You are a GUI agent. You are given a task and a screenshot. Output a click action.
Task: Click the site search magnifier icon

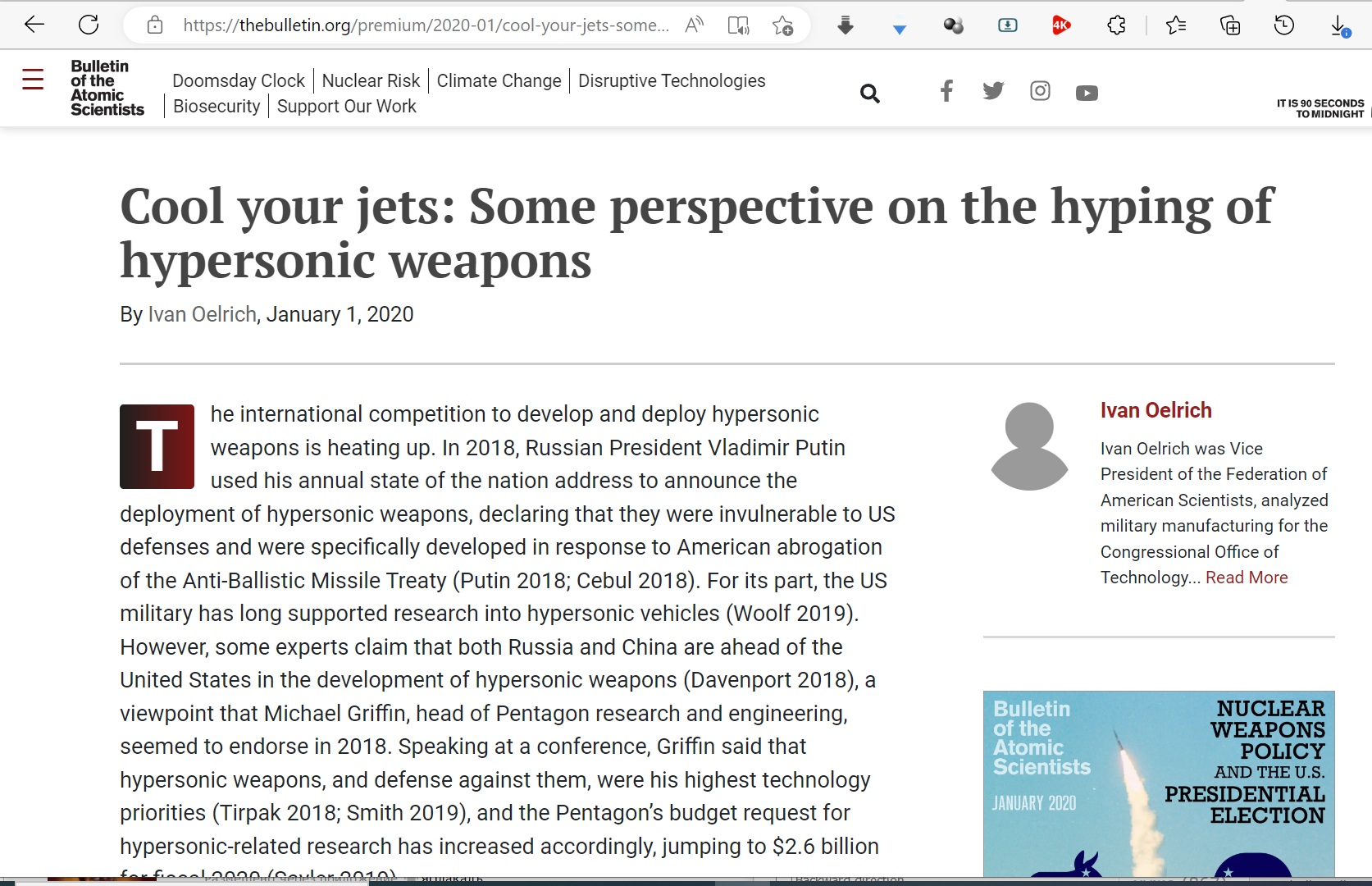[x=869, y=94]
